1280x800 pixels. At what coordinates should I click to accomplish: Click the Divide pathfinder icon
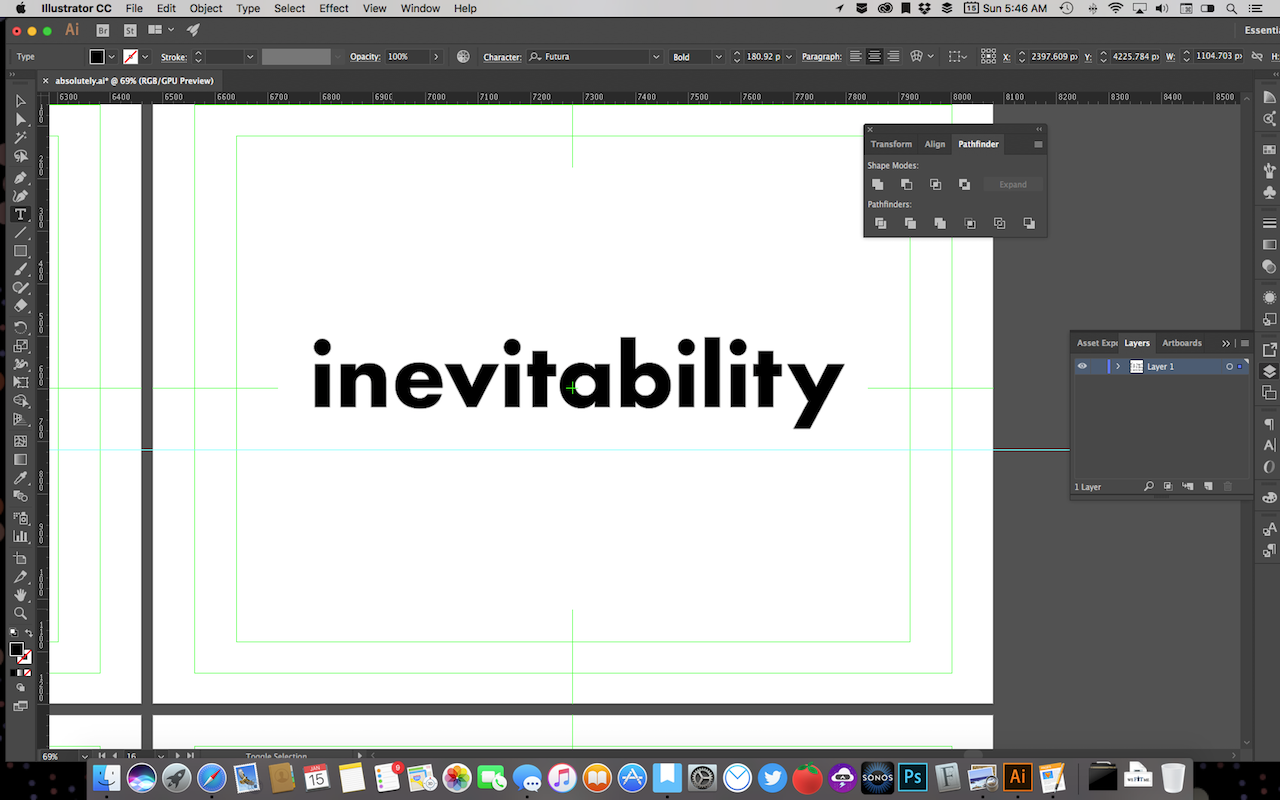(x=880, y=223)
